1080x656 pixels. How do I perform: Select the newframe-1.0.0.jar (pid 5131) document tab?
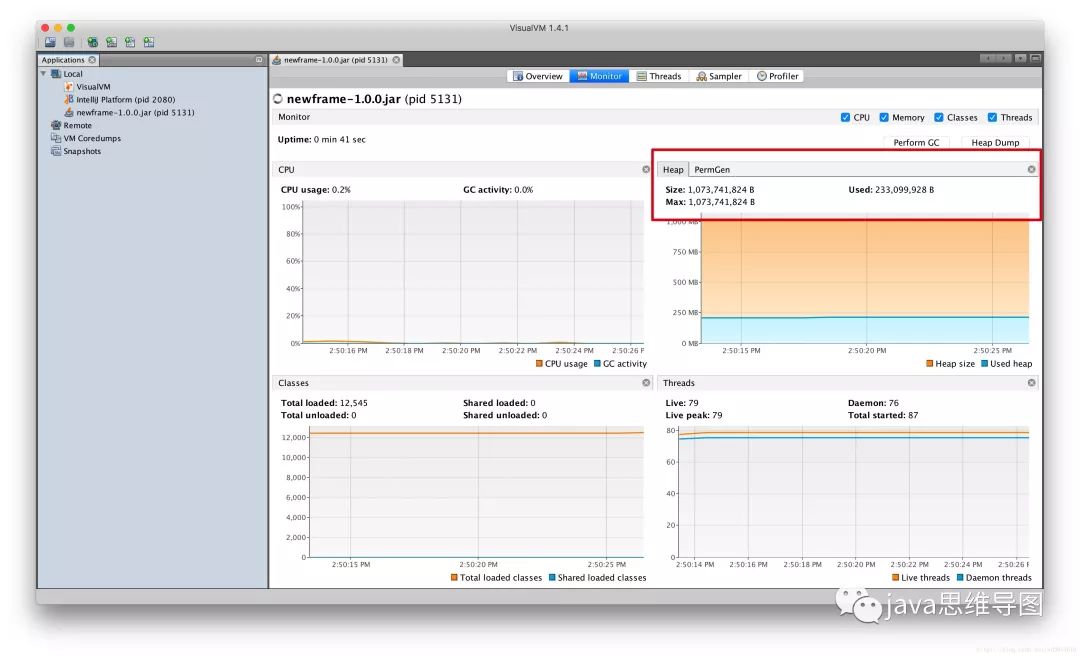click(335, 60)
